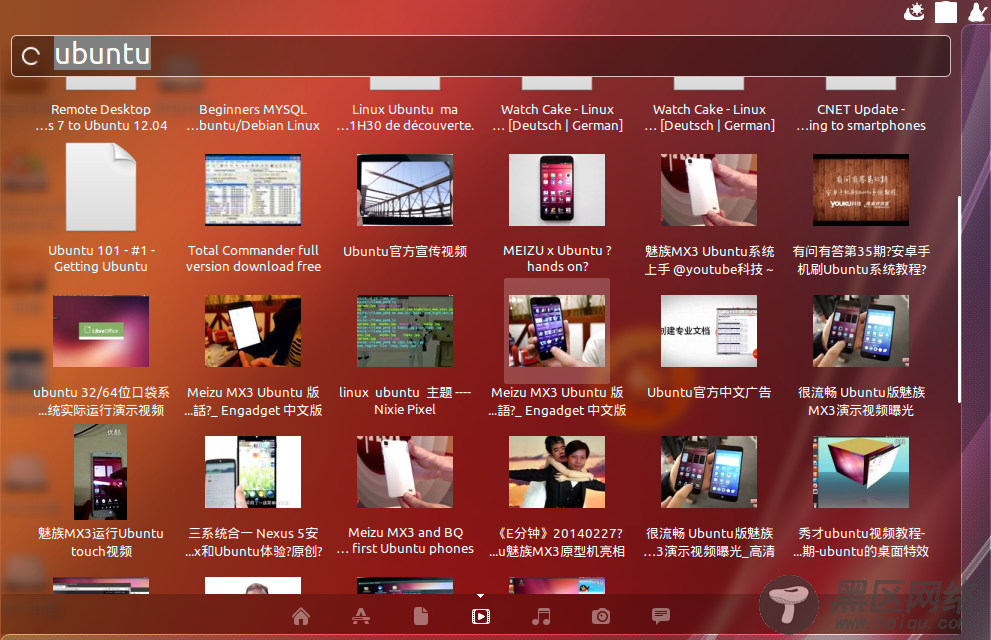
Task: Open 有问有答第35期 youku video thumbnail
Action: point(861,190)
